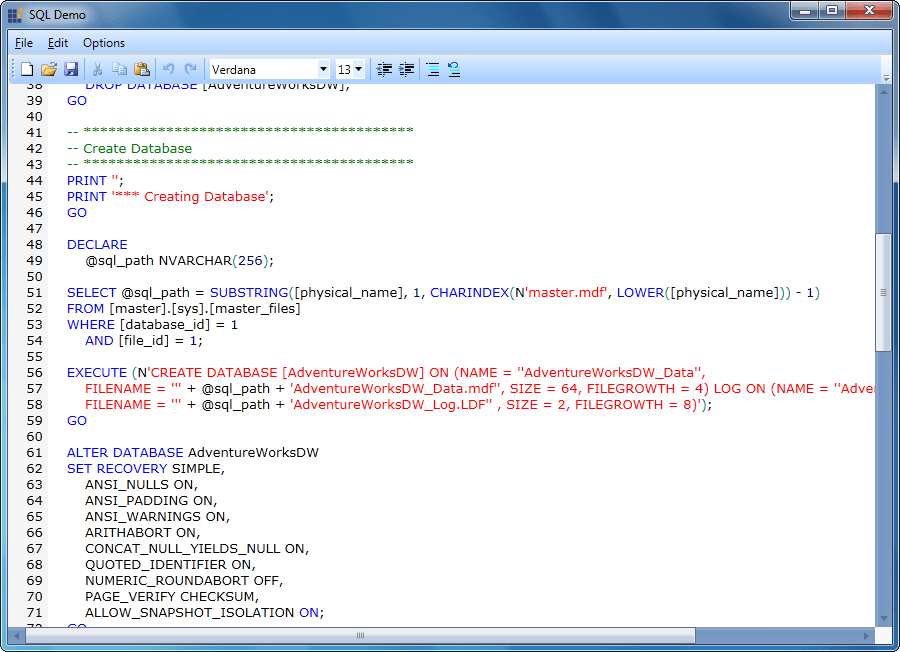900x652 pixels.
Task: Select the DECLARE keyword on line 48
Action: click(x=96, y=244)
